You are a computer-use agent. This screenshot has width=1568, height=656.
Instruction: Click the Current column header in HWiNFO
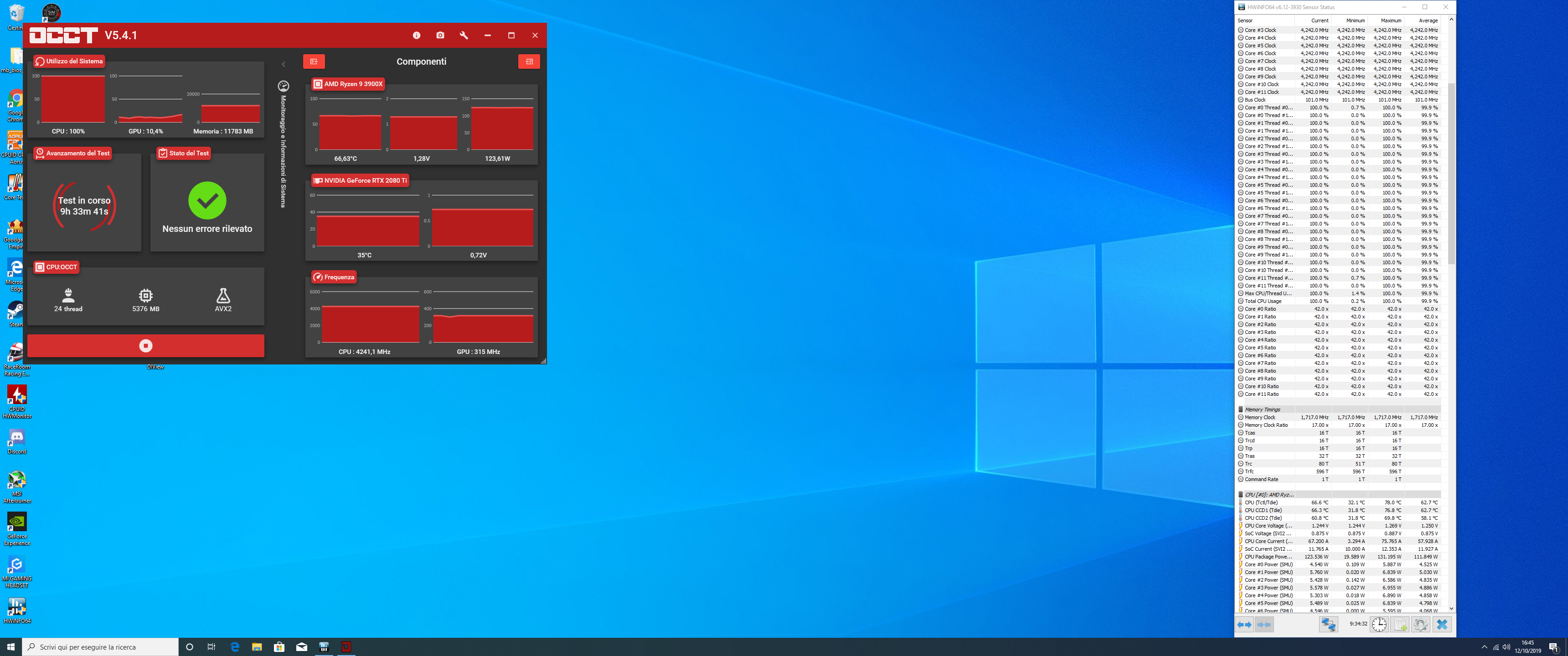1313,20
